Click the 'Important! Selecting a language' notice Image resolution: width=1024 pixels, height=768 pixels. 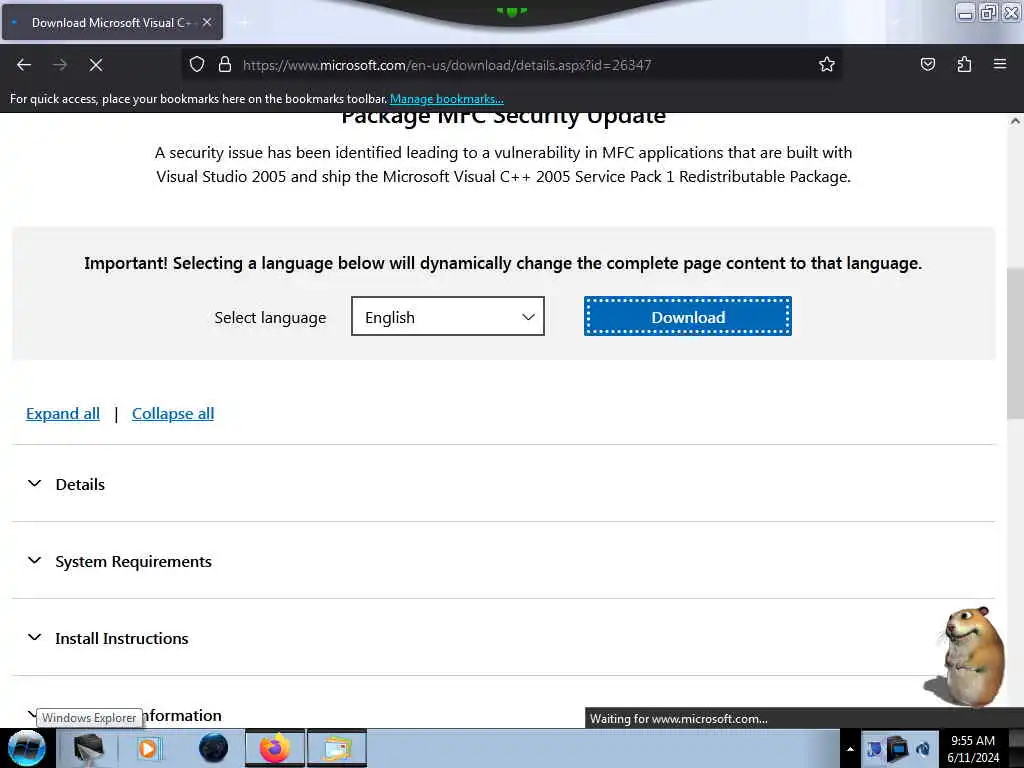point(503,263)
